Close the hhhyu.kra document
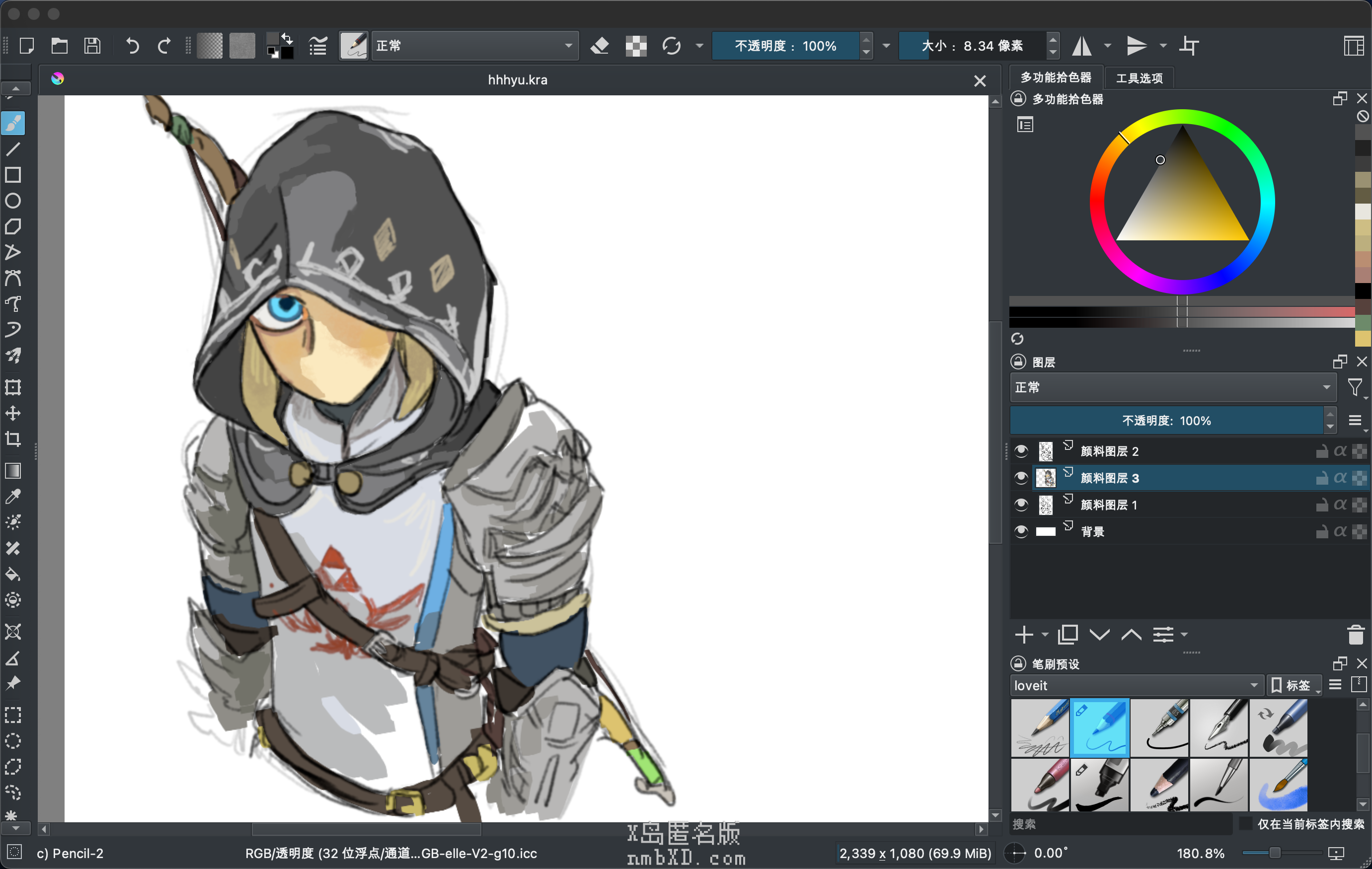The image size is (1372, 869). (x=980, y=81)
